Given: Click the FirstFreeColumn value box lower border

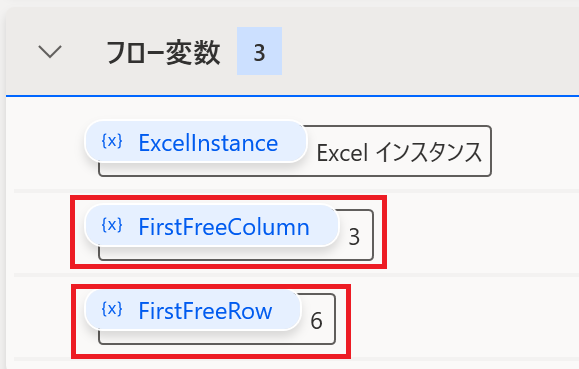Looking at the screenshot, I should pos(236,259).
